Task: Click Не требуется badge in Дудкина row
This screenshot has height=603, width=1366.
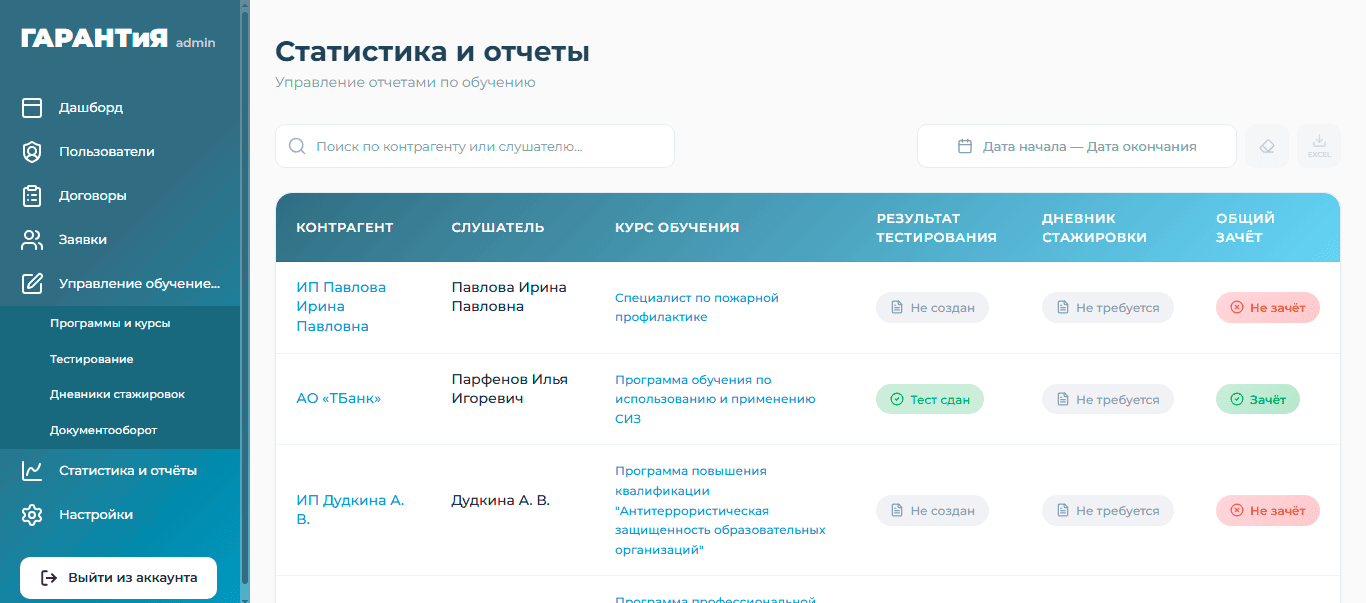Action: (1107, 510)
